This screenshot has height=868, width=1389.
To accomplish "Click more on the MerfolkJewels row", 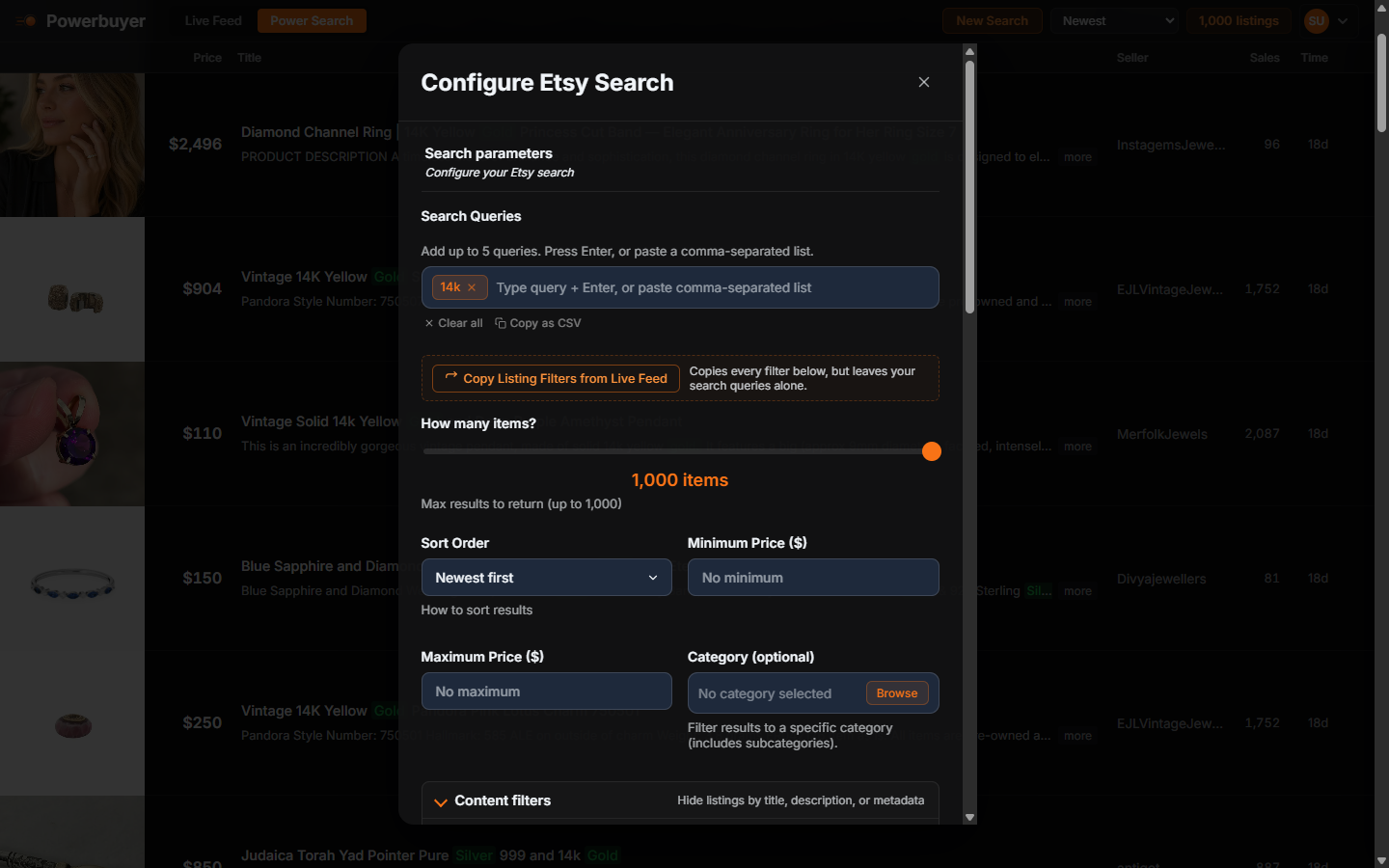I will coord(1077,447).
